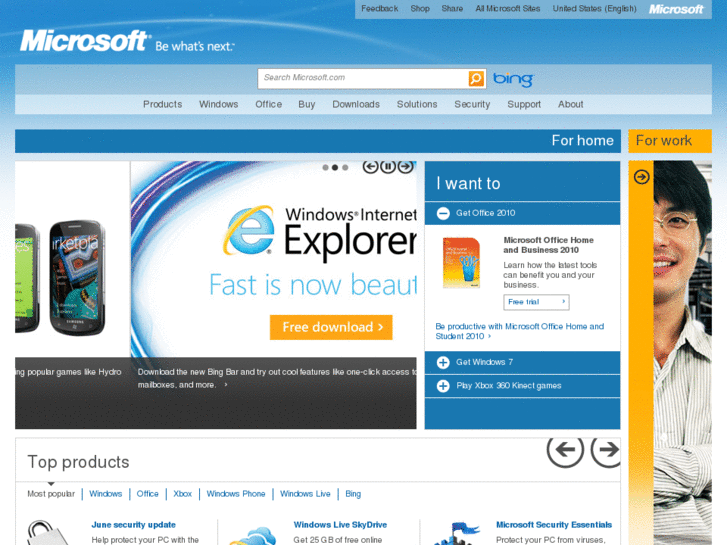Go to the previous banner slide with the arrow
This screenshot has height=545, width=727.
click(x=370, y=167)
